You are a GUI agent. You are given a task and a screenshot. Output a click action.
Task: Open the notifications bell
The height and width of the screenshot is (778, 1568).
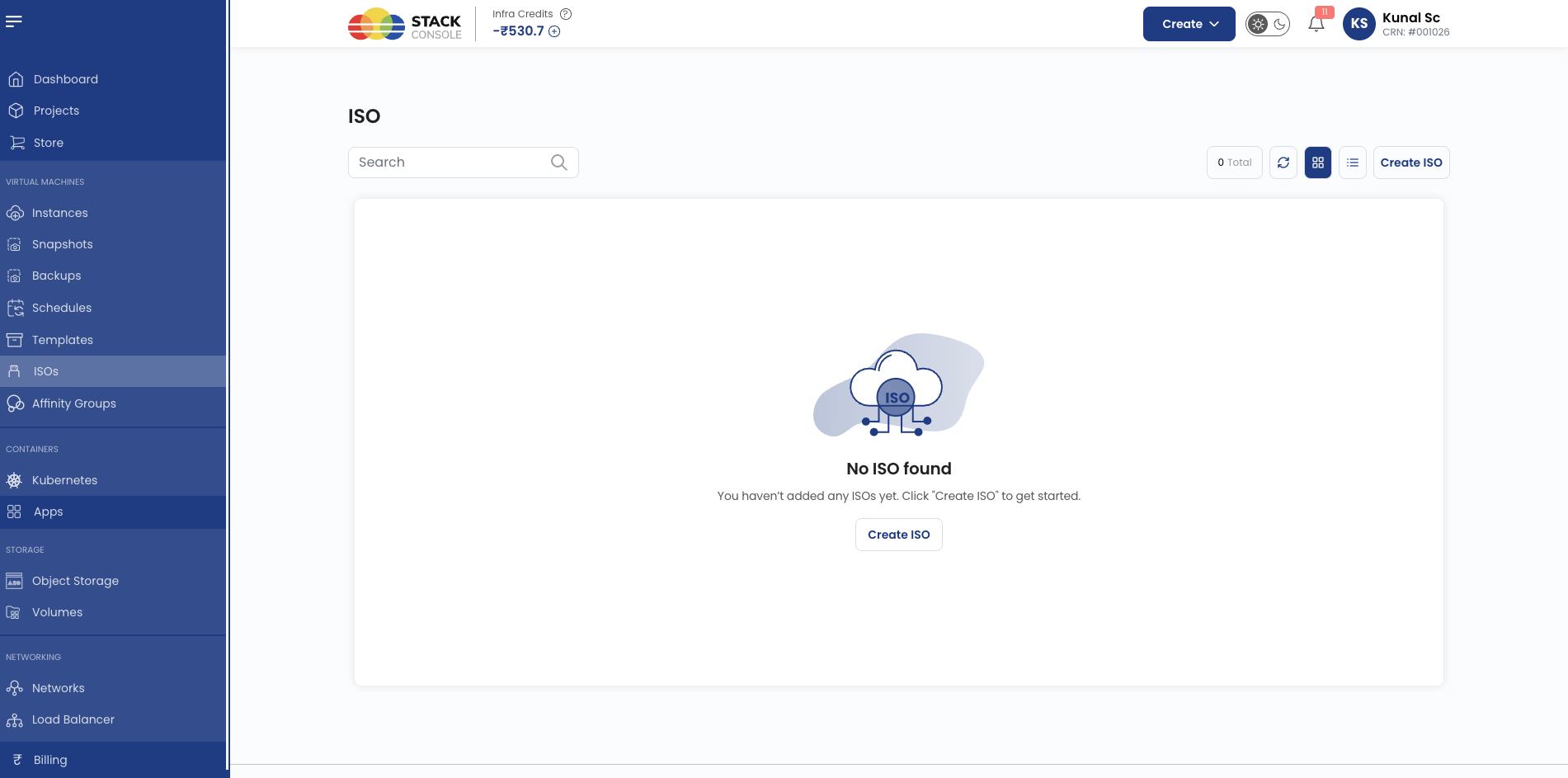1316,24
